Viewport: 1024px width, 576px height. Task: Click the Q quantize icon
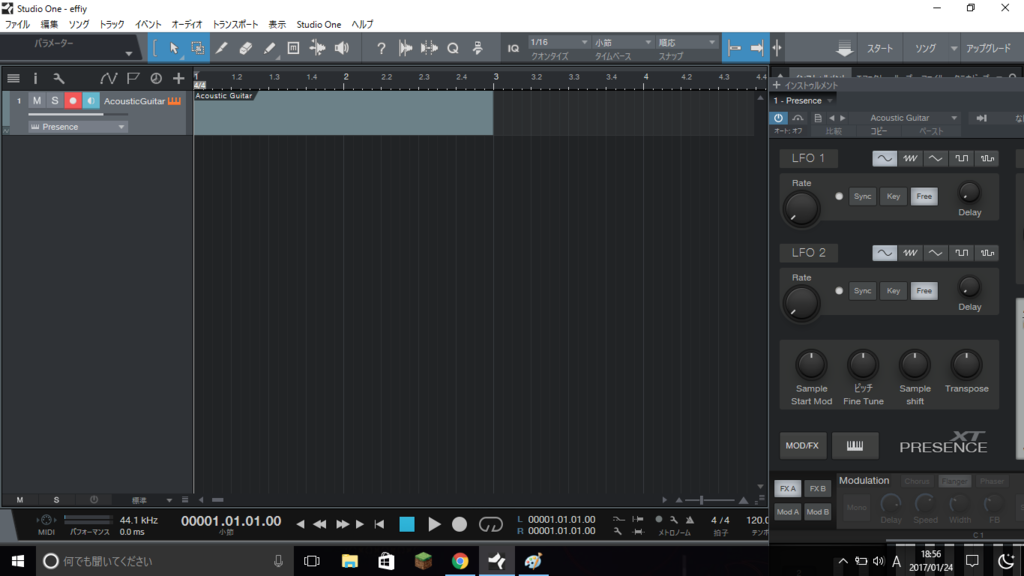453,48
